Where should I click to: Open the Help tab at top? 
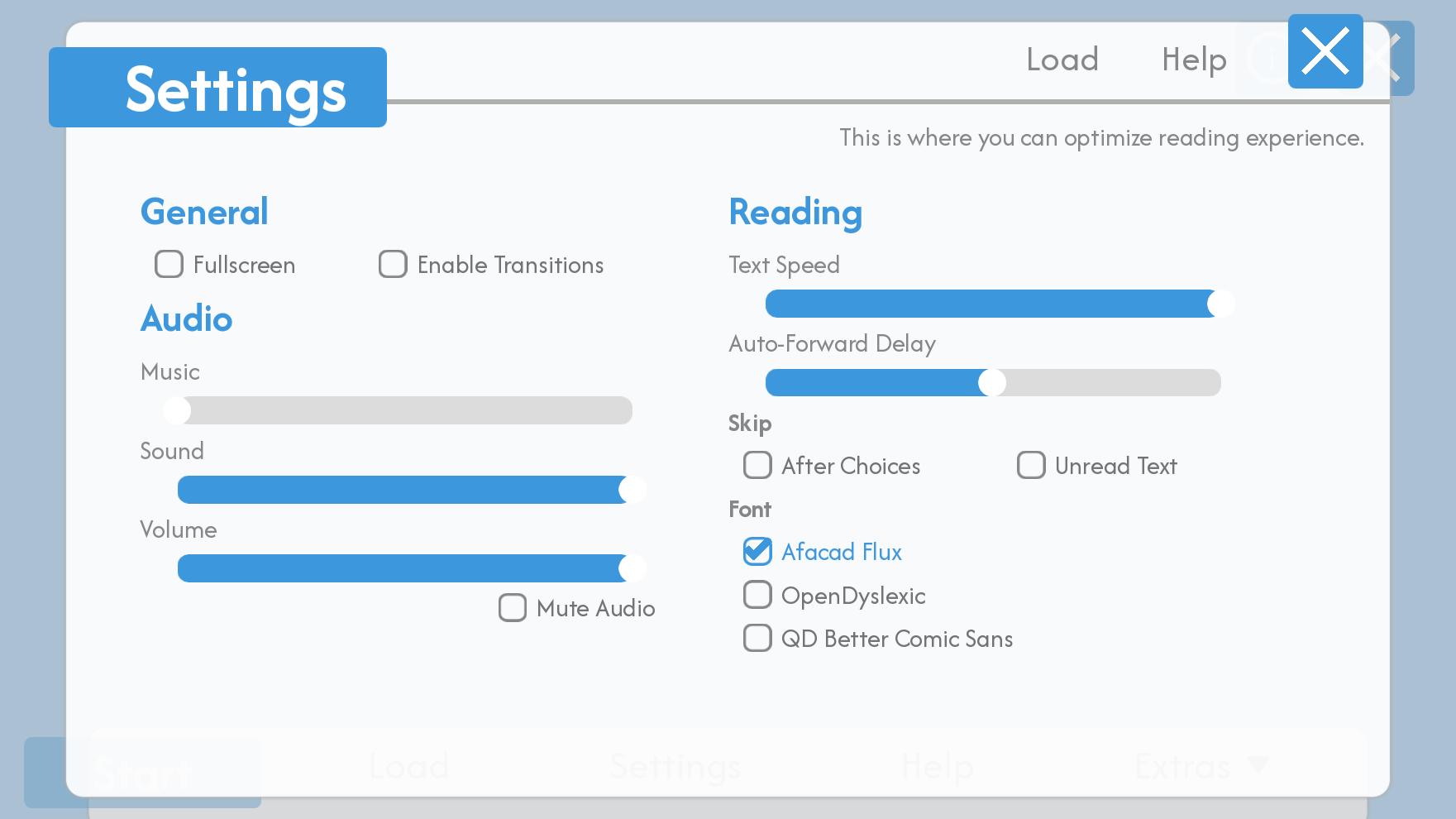[1194, 60]
